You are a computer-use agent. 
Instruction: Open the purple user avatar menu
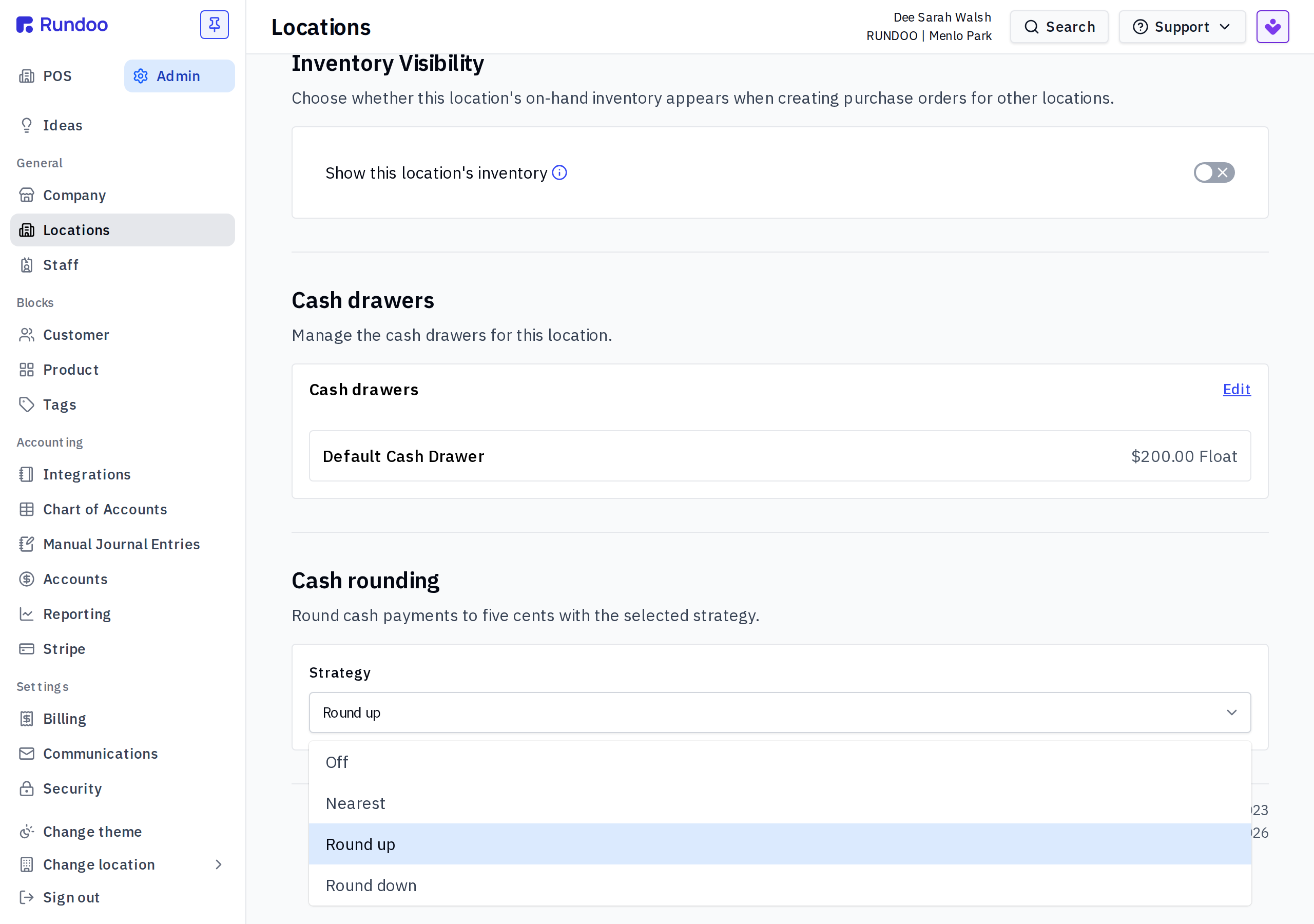1272,26
